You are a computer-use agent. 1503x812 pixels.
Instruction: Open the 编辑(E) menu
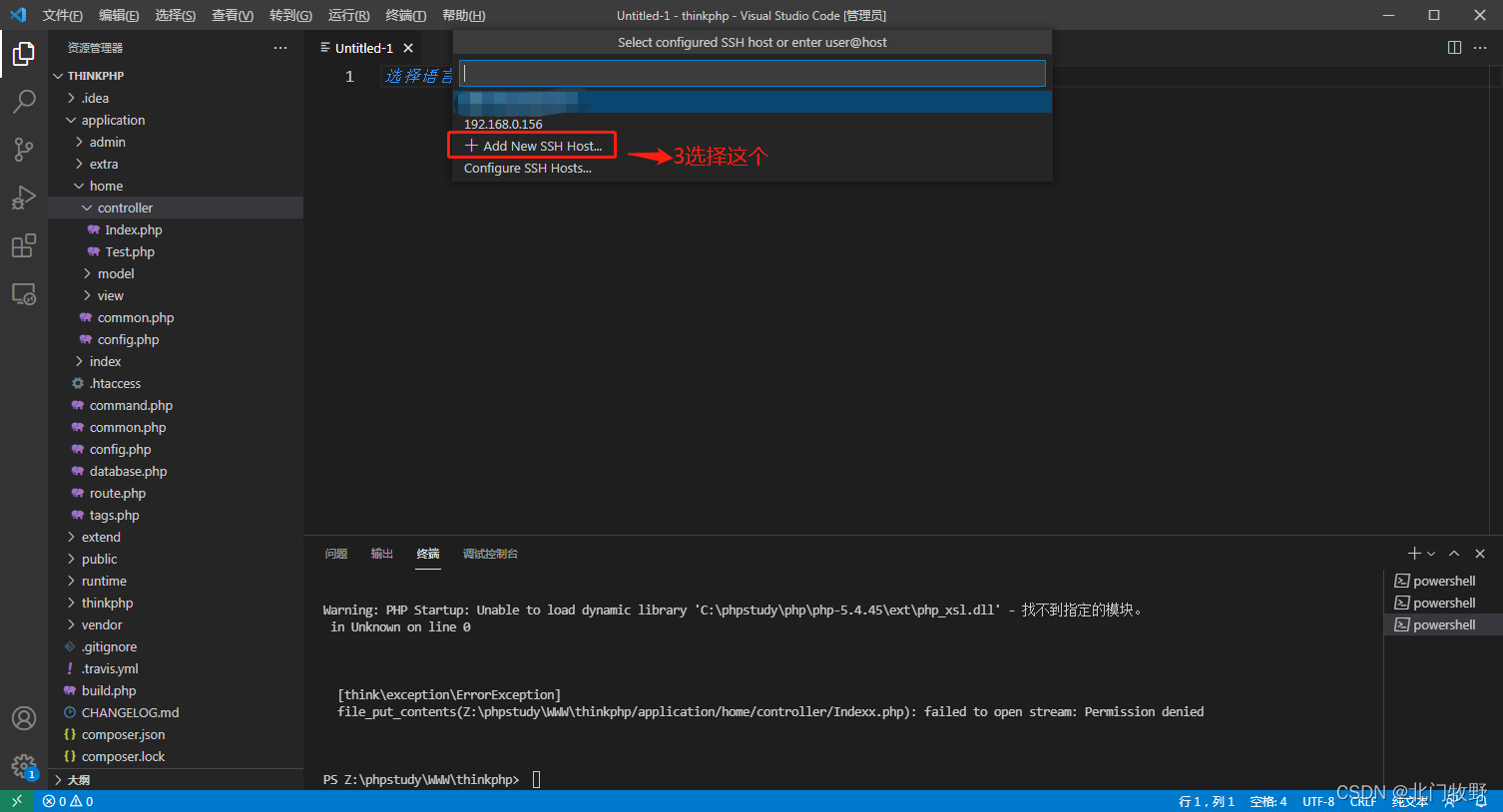click(x=119, y=15)
